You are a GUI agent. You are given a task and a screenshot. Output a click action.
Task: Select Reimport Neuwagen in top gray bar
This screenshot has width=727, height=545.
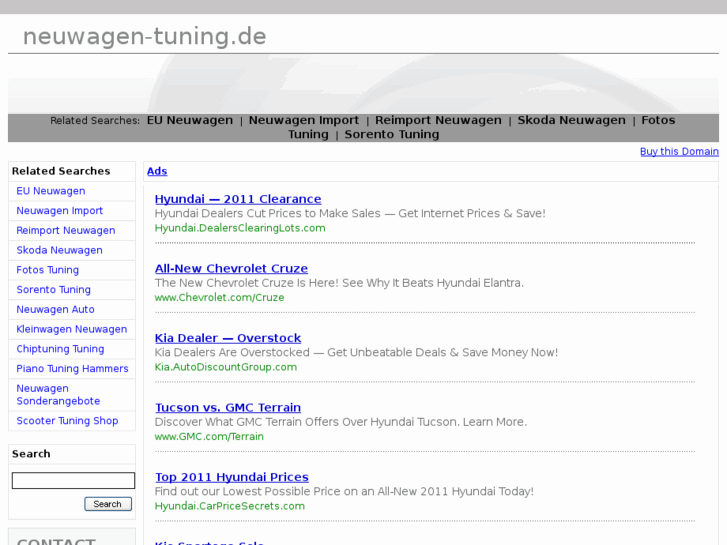pos(438,120)
